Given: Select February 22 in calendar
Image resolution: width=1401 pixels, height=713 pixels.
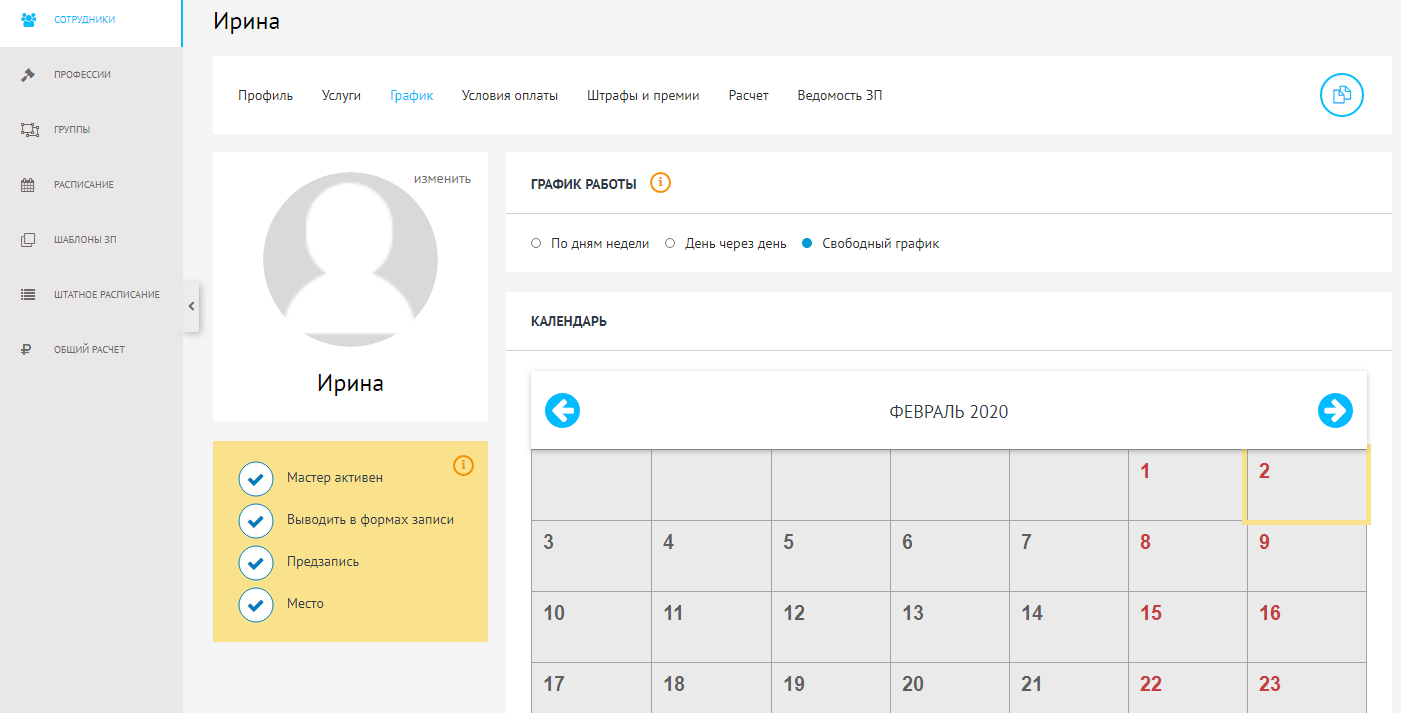Looking at the screenshot, I should tap(1188, 688).
